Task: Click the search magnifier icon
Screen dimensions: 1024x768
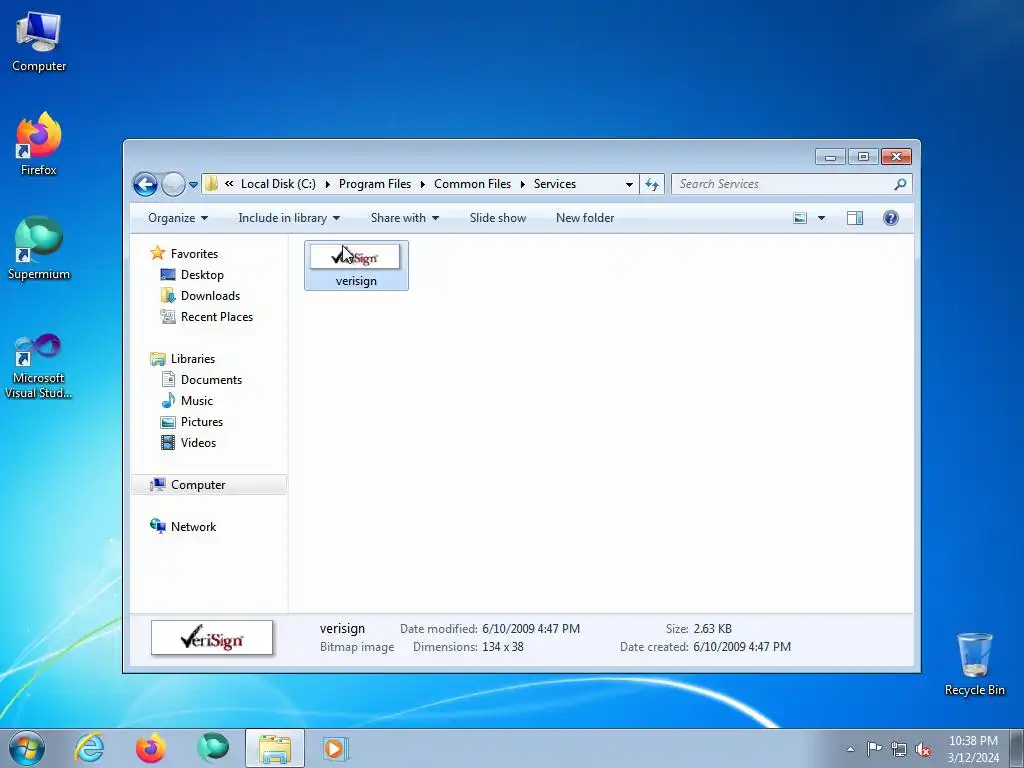Action: tap(901, 184)
